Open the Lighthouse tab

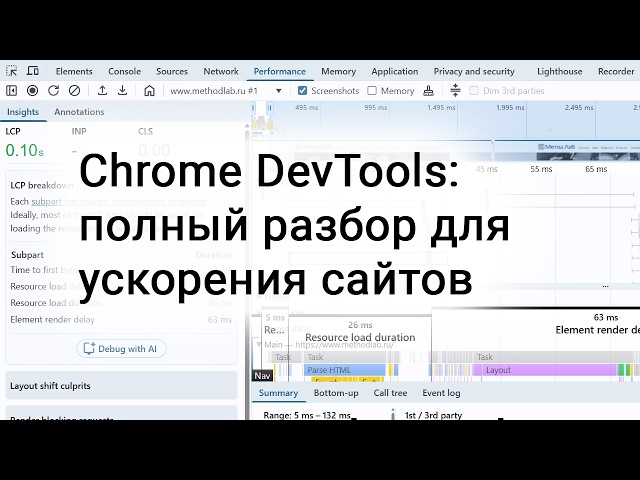pos(560,71)
